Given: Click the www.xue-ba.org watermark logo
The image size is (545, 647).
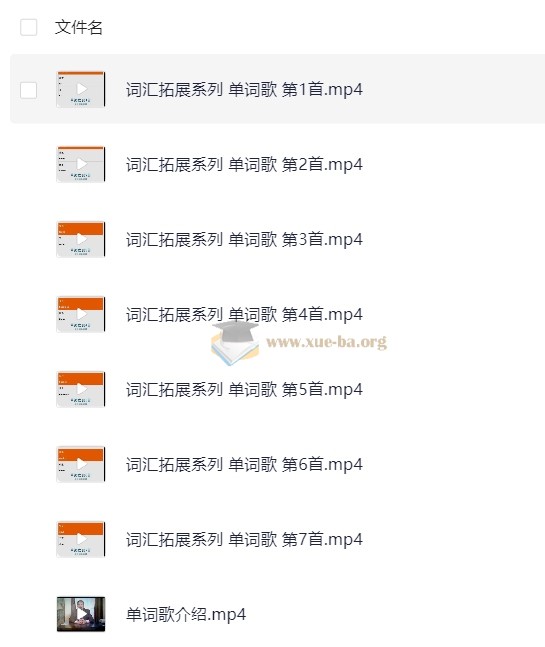Looking at the screenshot, I should [x=299, y=343].
